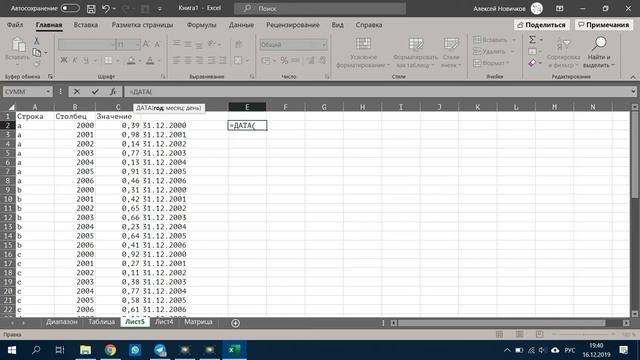Image resolution: width=640 pixels, height=360 pixels.
Task: Click the Поиск search box
Action: click(x=320, y=8)
